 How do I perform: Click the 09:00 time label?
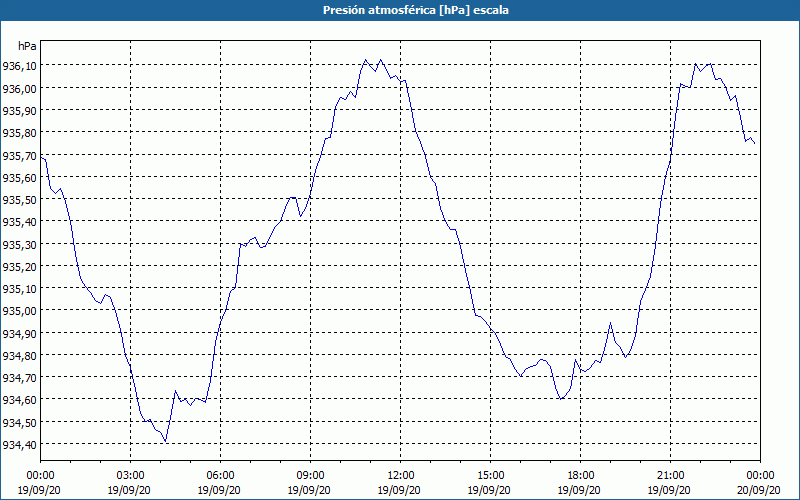310,476
